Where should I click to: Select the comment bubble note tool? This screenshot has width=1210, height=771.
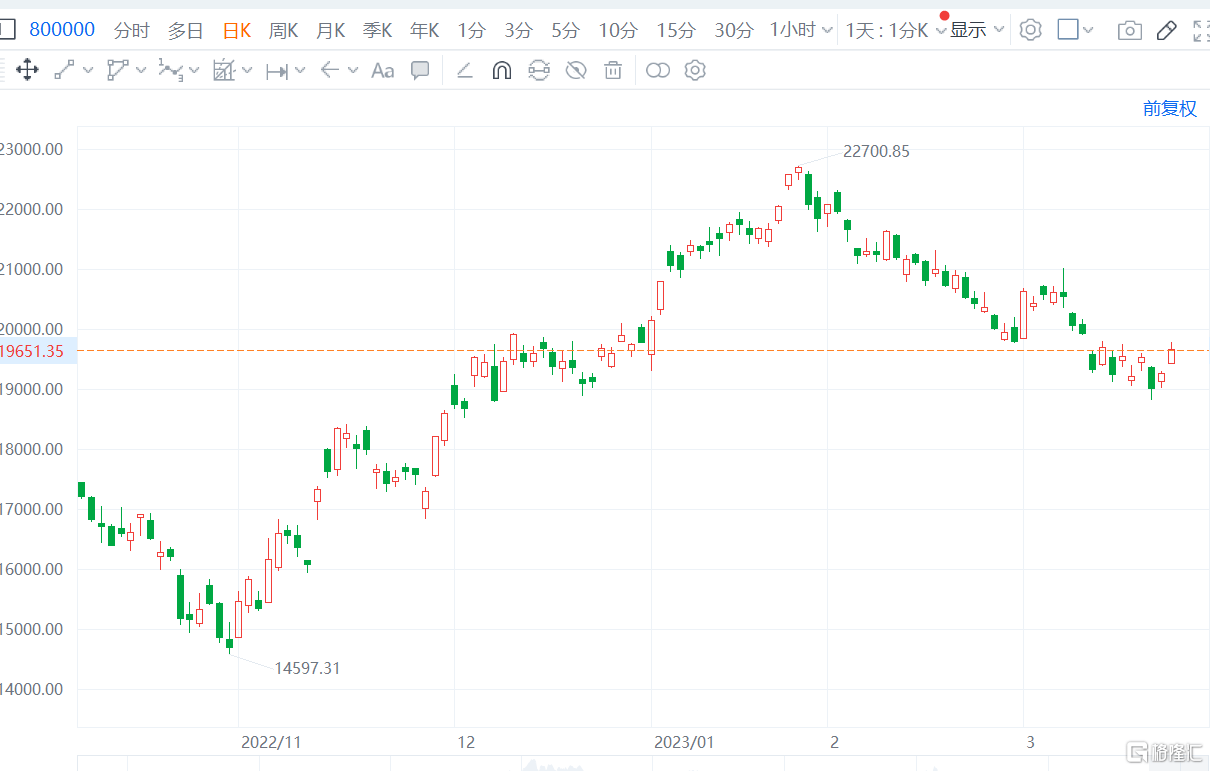coord(420,70)
